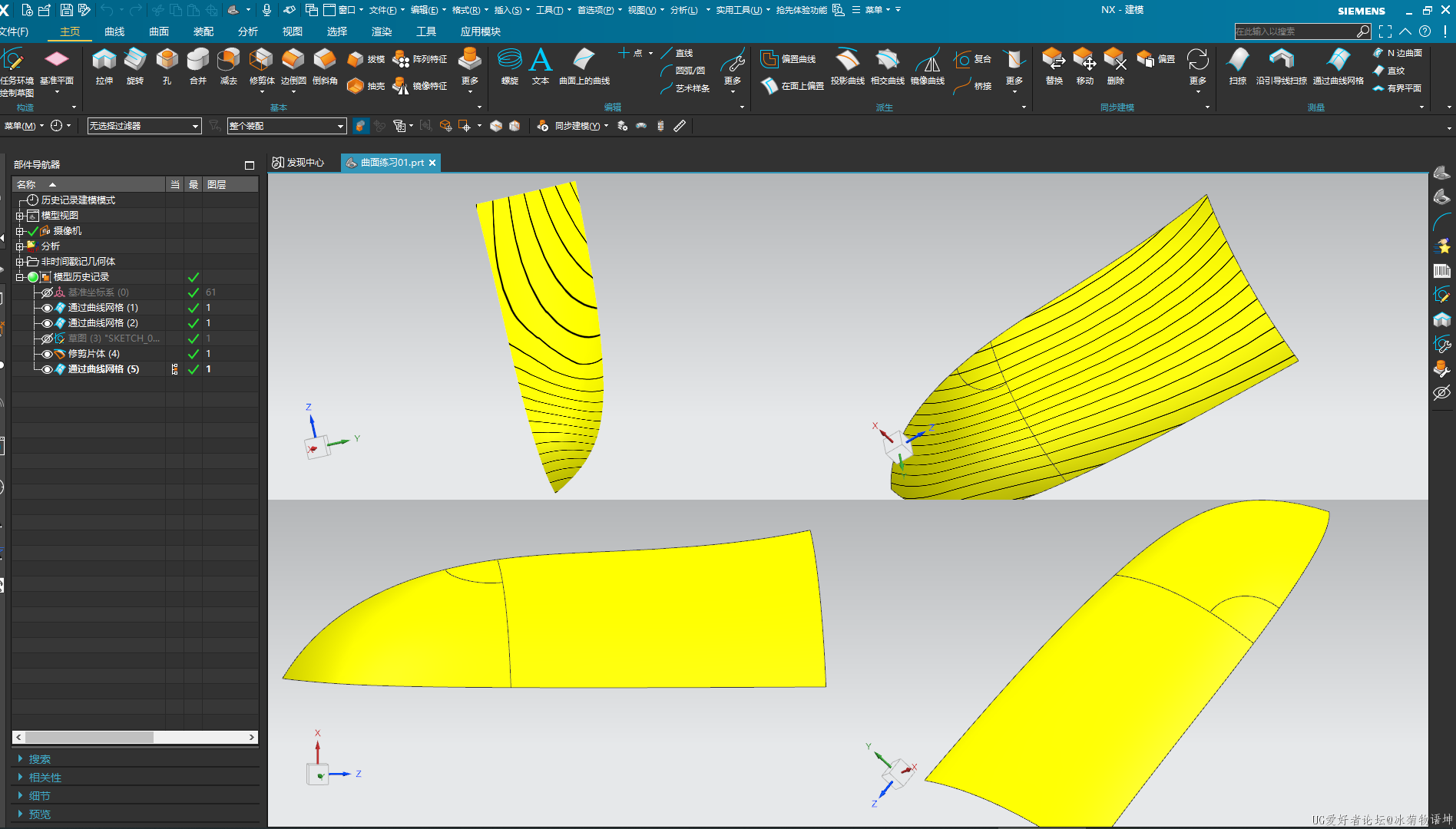Click the green check of 模型历史记录 row

point(194,277)
